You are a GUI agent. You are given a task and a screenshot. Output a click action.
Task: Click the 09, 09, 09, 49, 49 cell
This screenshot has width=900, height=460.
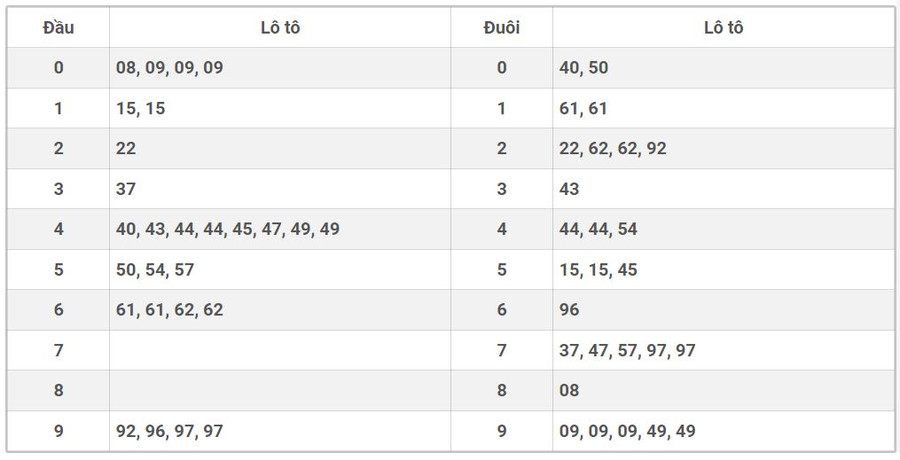pyautogui.click(x=628, y=431)
